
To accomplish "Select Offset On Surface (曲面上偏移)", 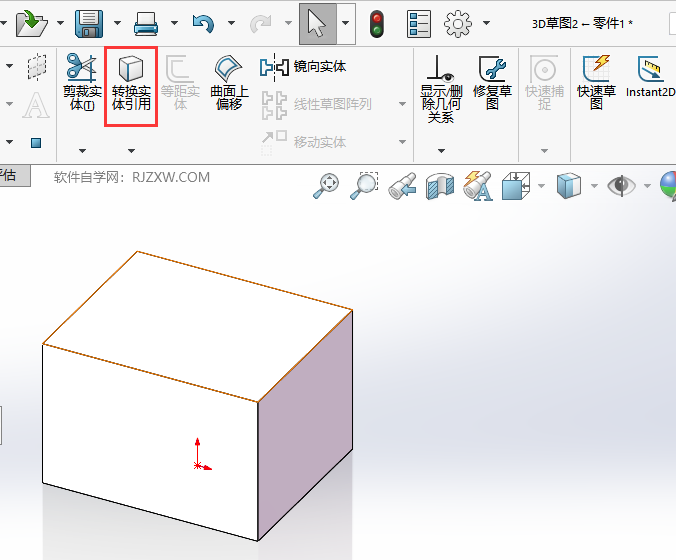I will 229,82.
